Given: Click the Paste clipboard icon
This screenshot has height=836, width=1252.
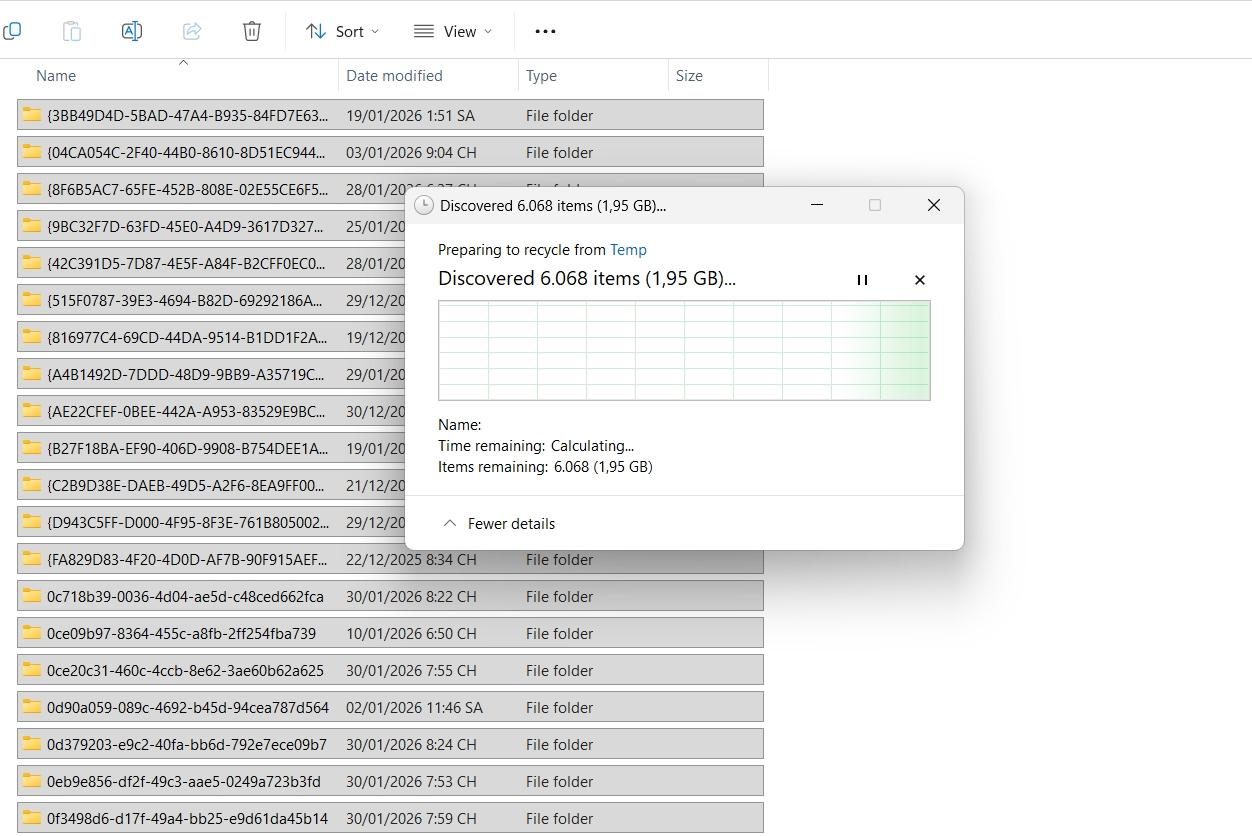Looking at the screenshot, I should pos(72,31).
